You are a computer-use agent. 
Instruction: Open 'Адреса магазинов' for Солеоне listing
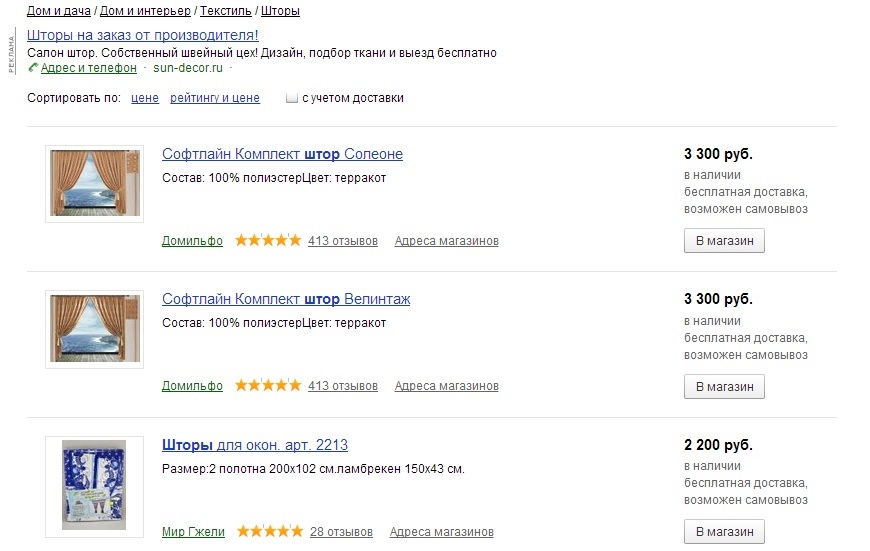click(447, 241)
